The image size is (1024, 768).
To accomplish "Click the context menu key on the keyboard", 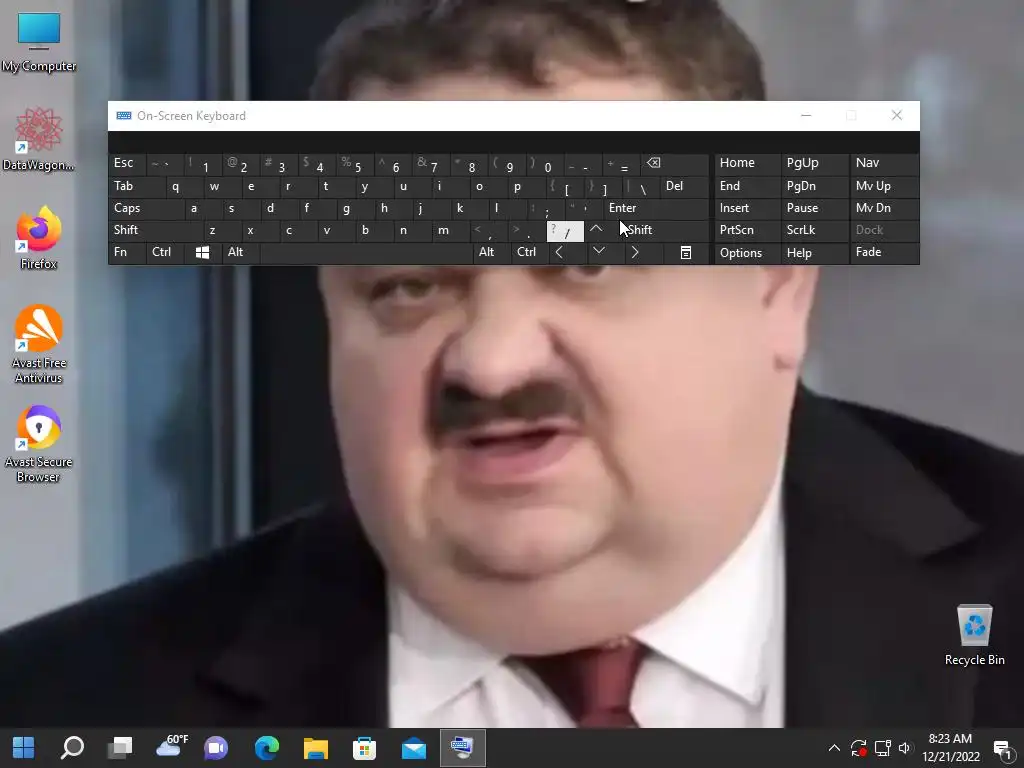I will point(685,252).
